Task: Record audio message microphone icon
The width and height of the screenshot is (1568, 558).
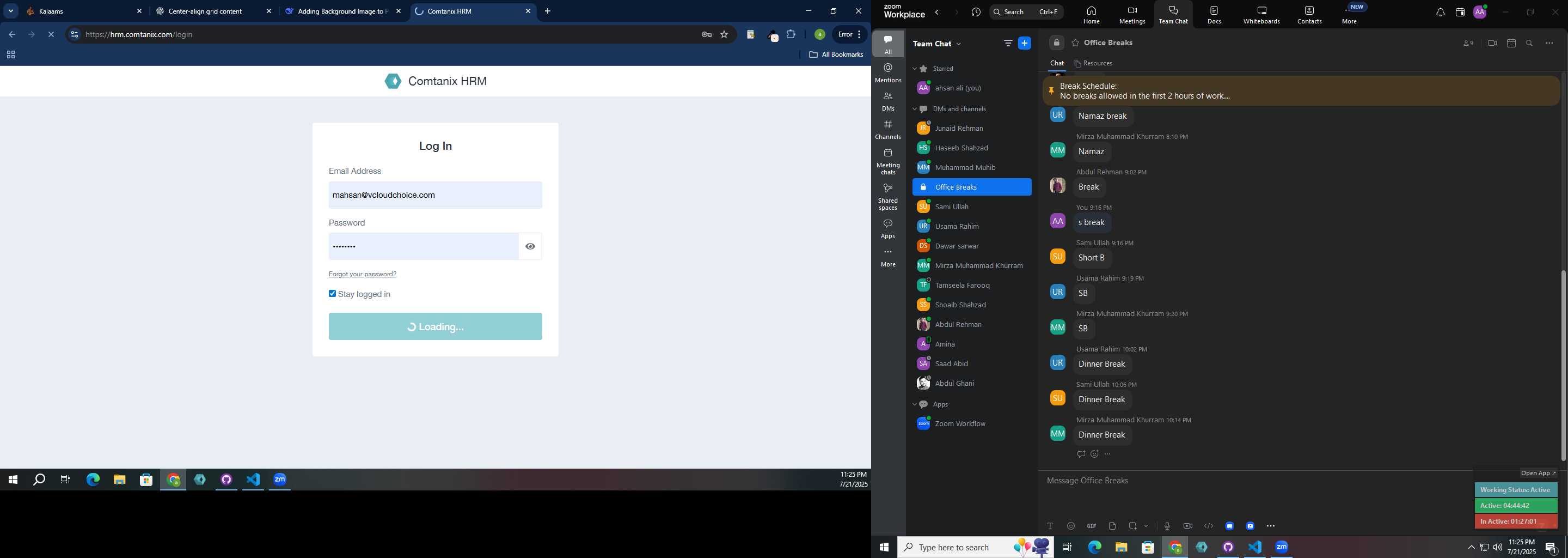Action: (1167, 526)
